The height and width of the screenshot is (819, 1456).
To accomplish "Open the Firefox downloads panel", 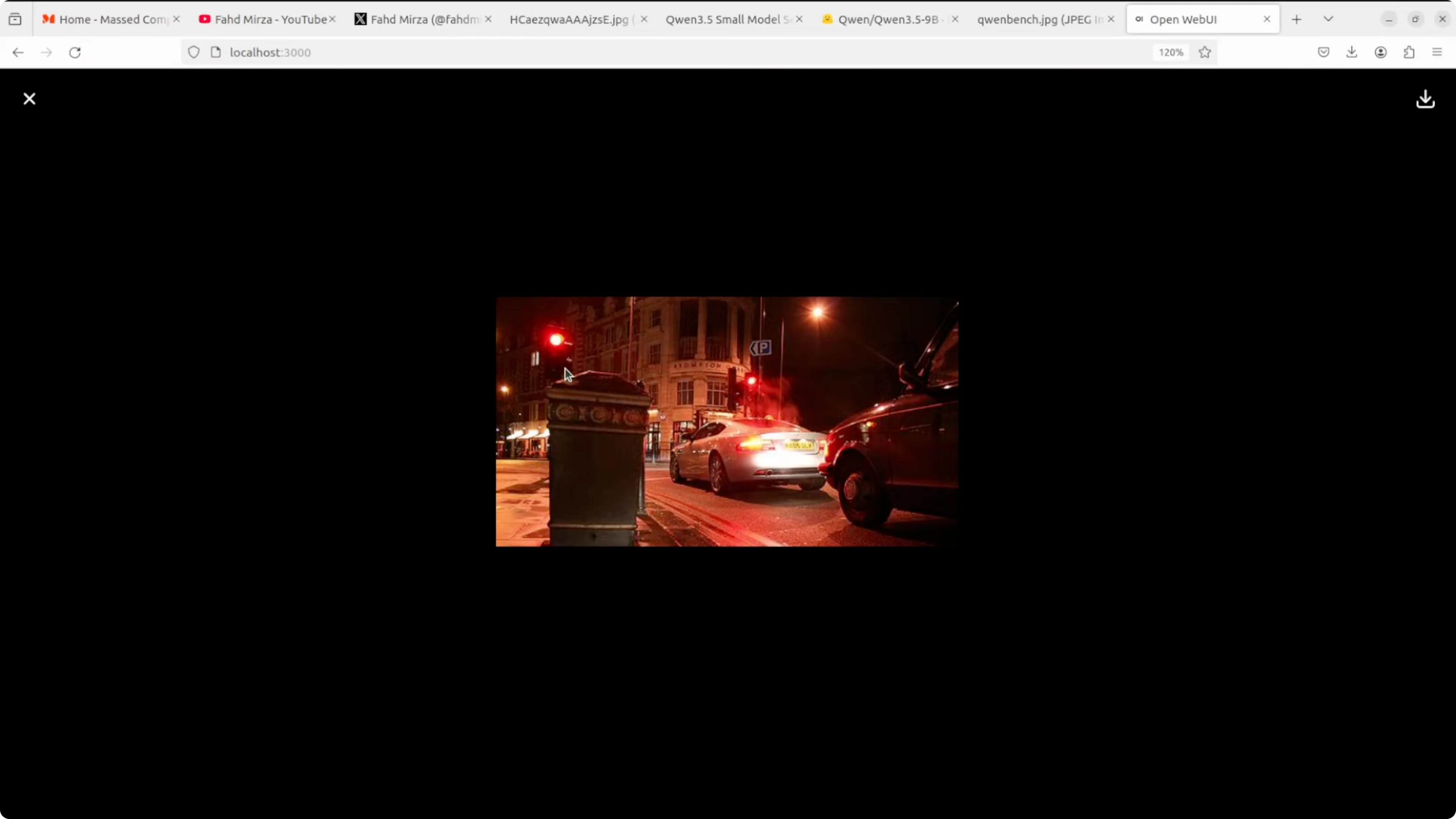I will point(1352,53).
